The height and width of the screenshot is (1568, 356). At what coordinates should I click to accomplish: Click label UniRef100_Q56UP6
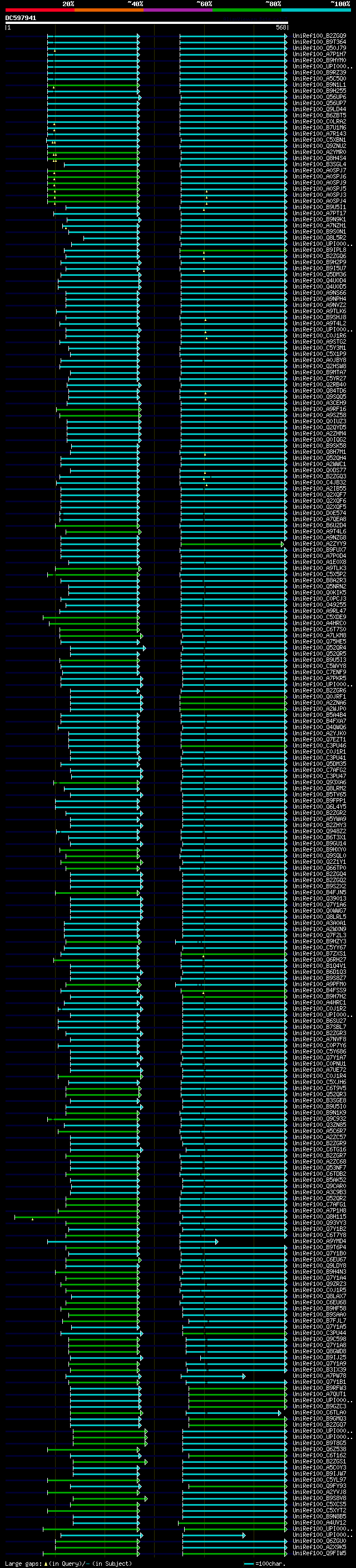(319, 97)
